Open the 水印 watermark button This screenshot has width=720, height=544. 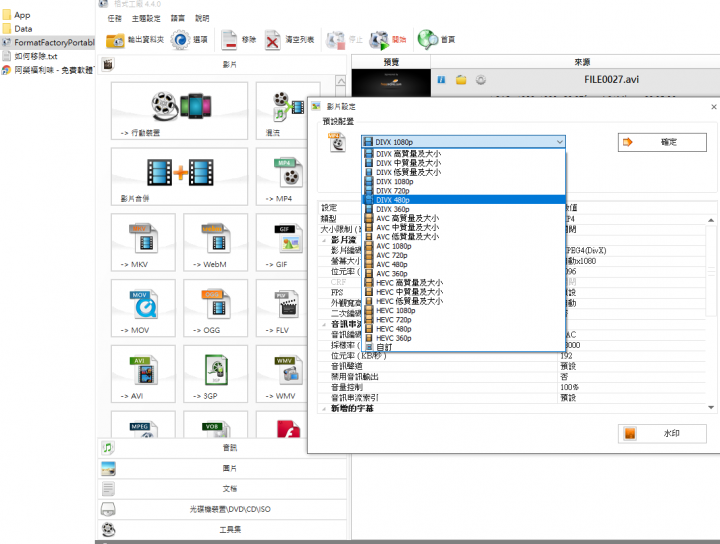(662, 433)
